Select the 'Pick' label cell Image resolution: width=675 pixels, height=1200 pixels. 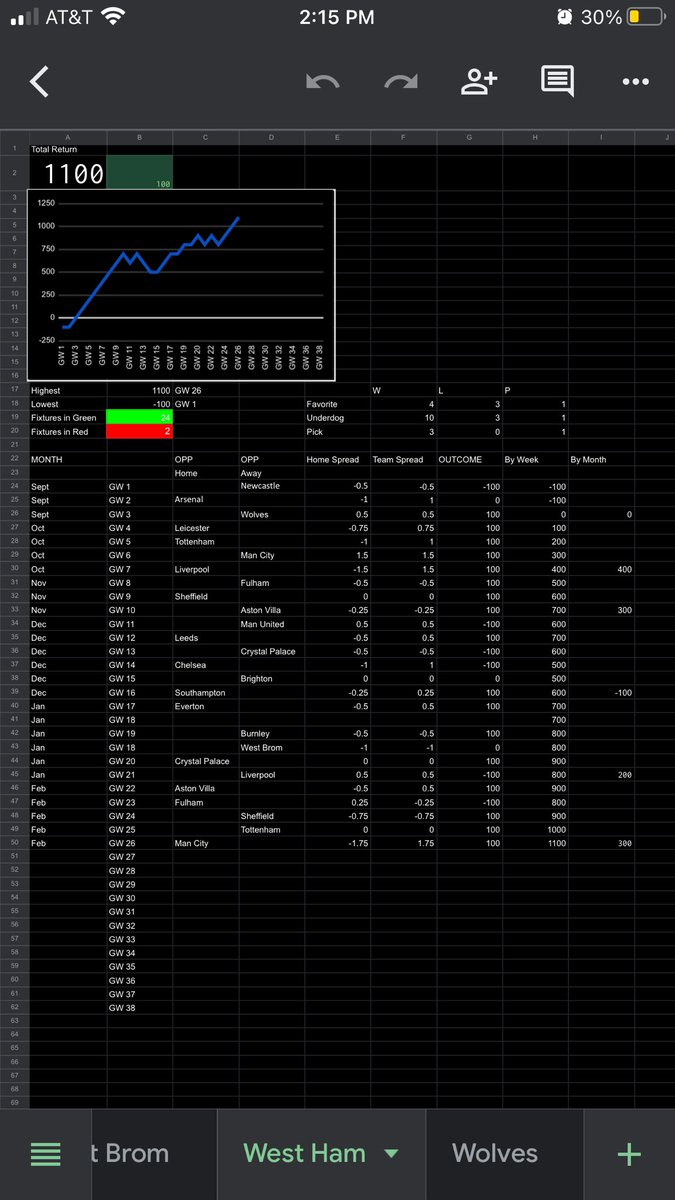pyautogui.click(x=337, y=431)
